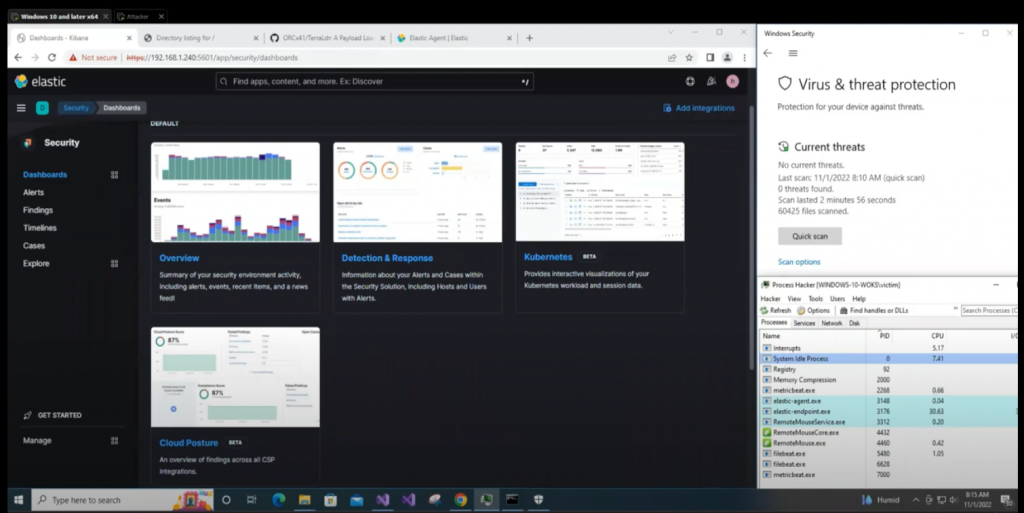Open Findings in Security sidebar
The height and width of the screenshot is (513, 1024).
(38, 210)
